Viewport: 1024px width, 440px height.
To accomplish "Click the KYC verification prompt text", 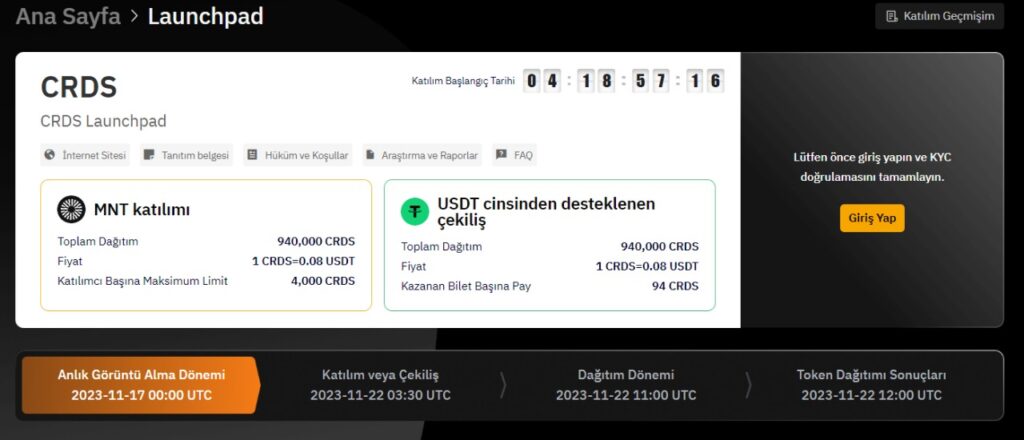I will coord(872,167).
